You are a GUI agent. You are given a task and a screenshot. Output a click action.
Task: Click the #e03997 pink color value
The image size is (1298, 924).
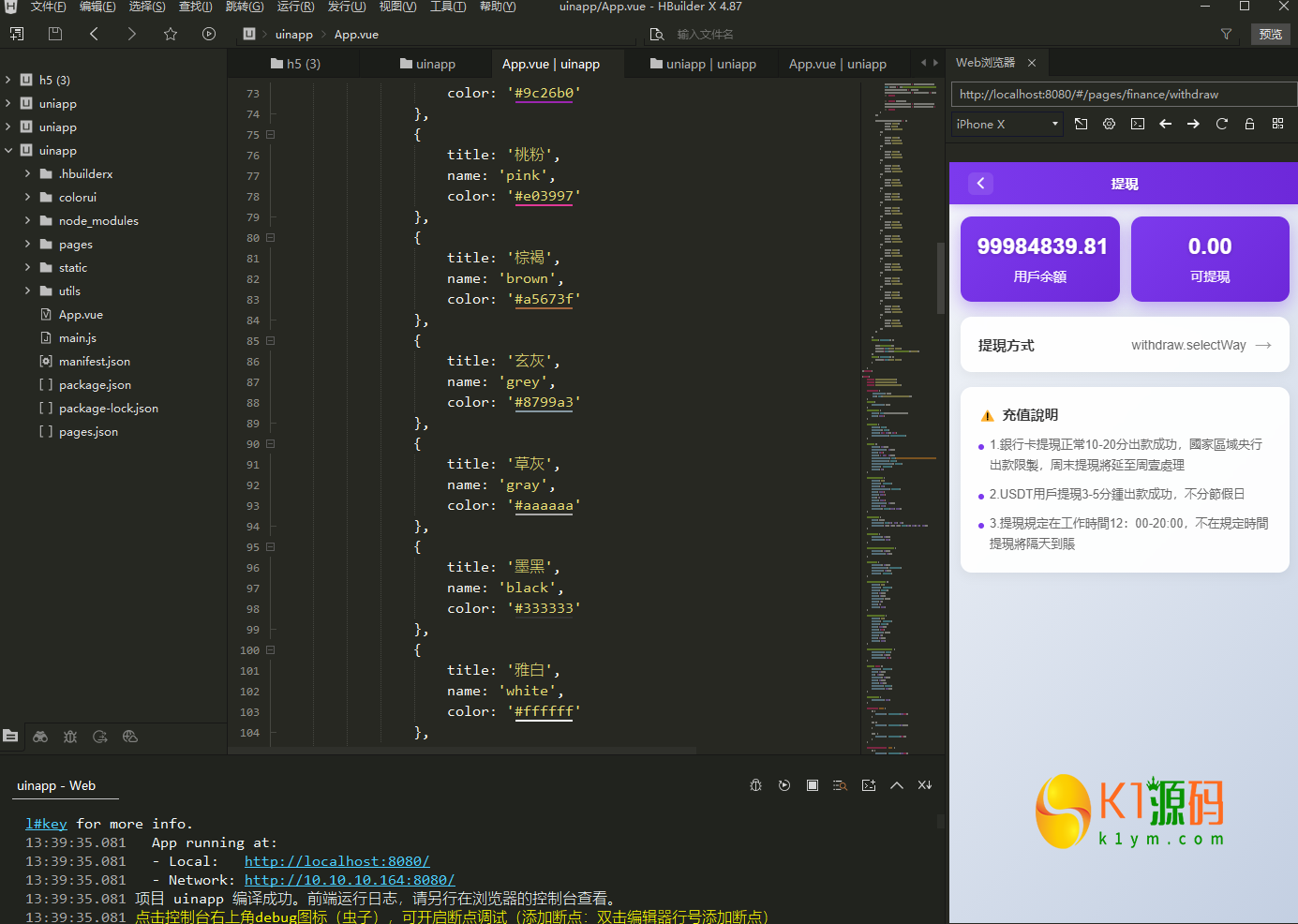[544, 196]
